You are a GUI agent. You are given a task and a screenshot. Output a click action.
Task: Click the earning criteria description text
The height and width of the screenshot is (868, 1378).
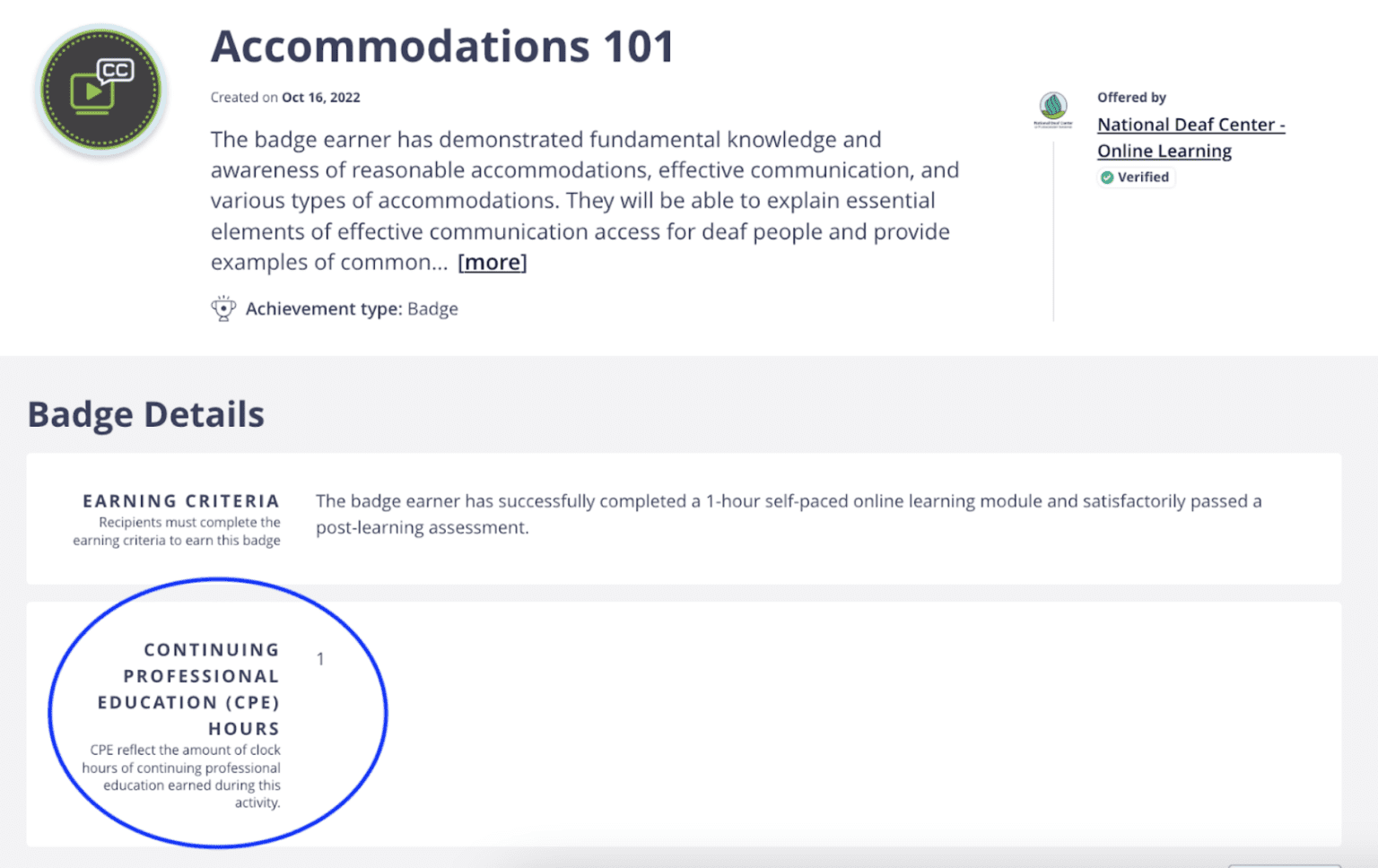[x=789, y=514]
